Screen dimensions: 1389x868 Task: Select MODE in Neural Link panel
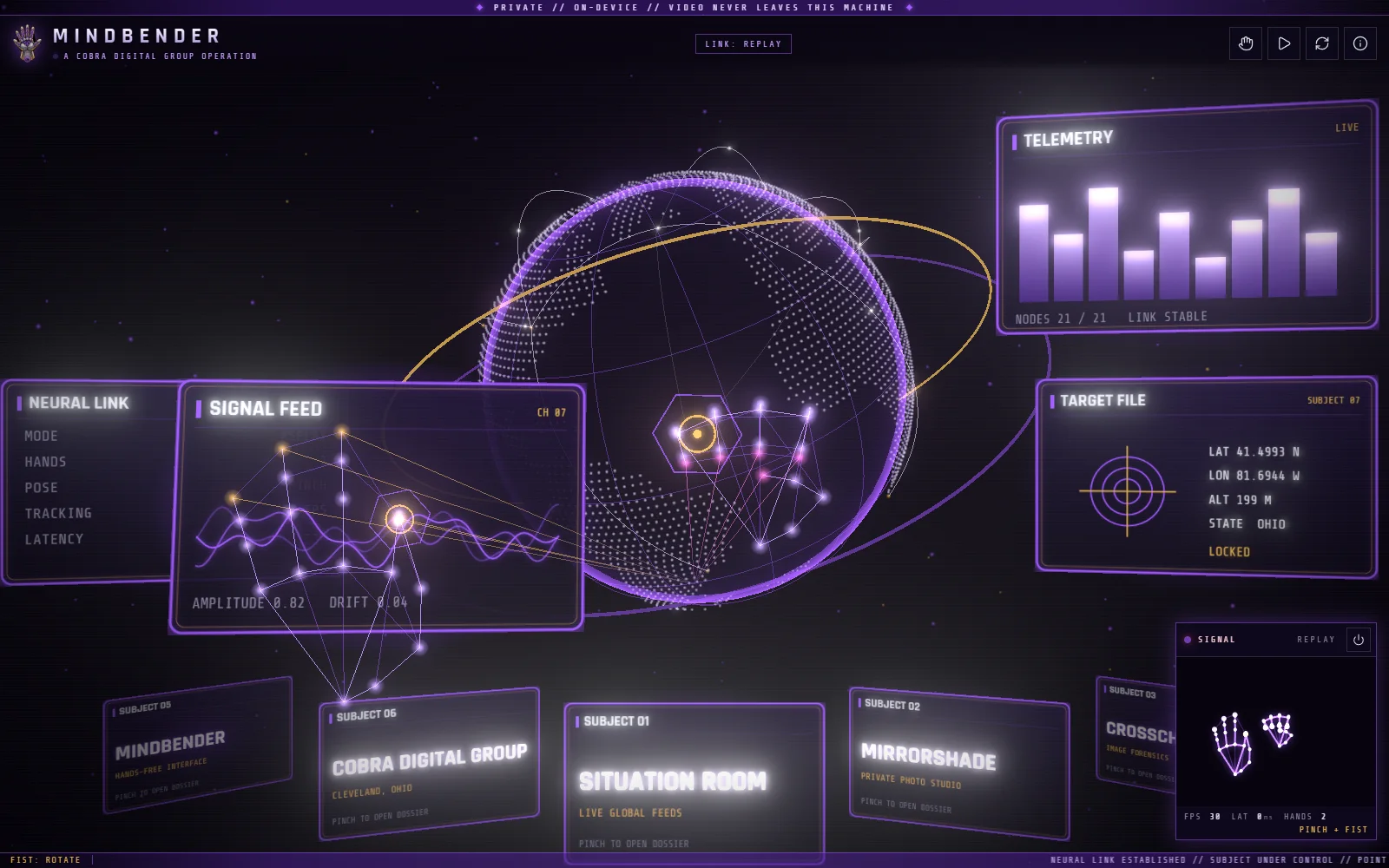[x=41, y=436]
